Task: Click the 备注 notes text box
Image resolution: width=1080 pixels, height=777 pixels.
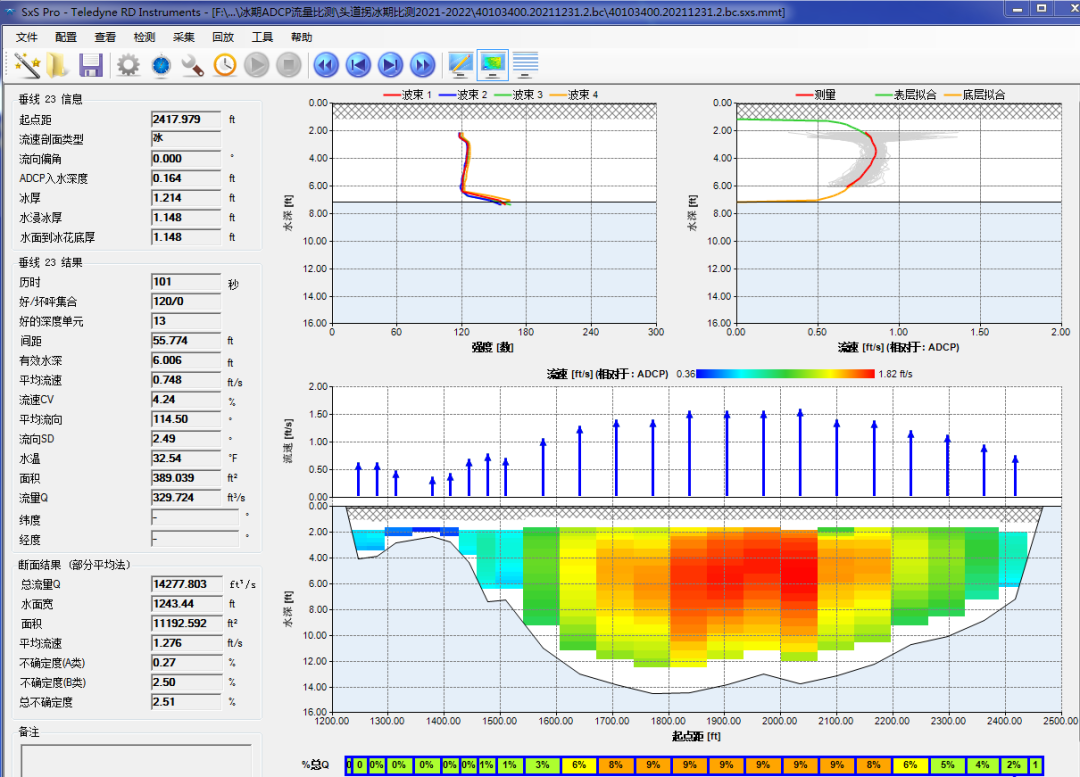Action: click(x=135, y=760)
